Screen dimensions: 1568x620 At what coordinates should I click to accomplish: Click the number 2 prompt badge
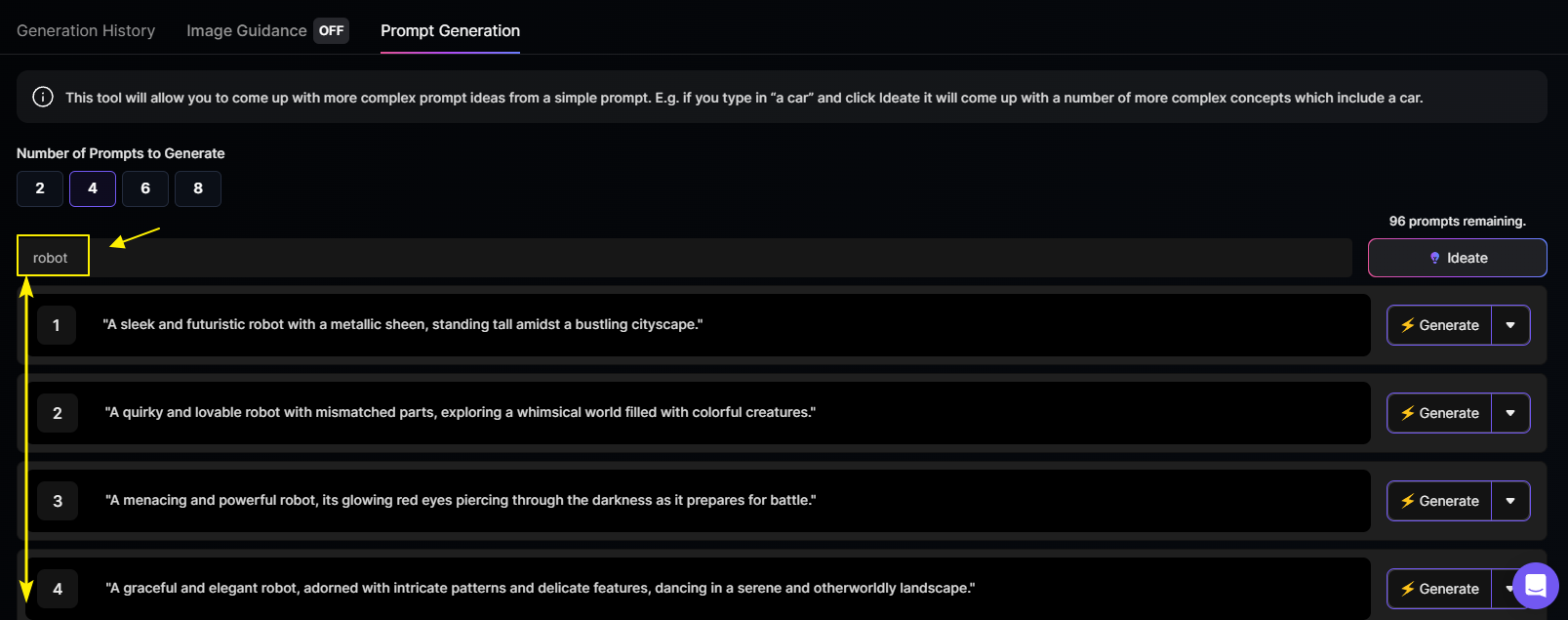click(58, 413)
